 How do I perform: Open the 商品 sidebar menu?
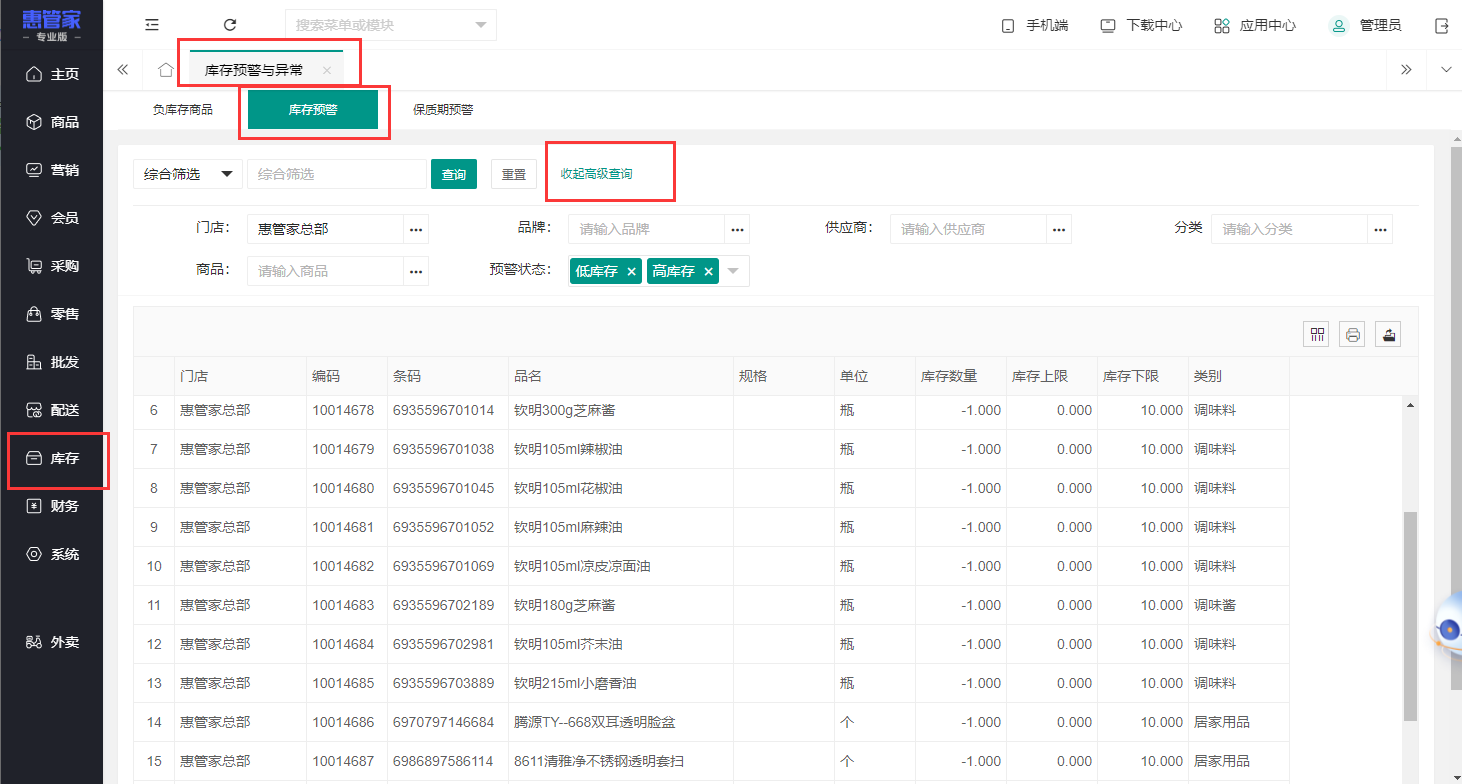point(52,122)
